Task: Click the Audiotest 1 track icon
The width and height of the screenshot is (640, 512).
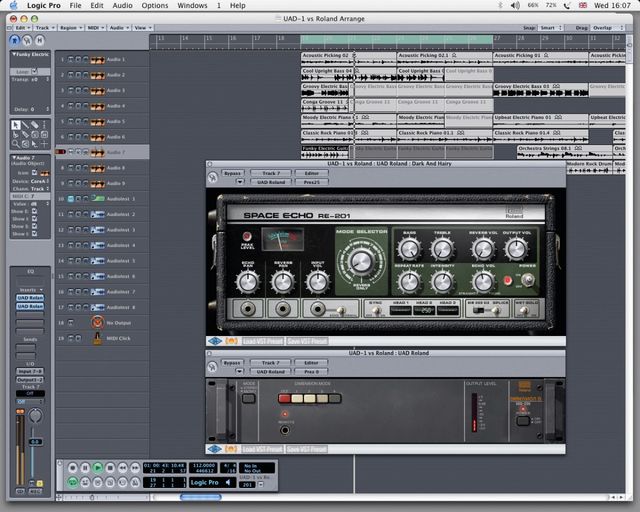Action: [98, 198]
